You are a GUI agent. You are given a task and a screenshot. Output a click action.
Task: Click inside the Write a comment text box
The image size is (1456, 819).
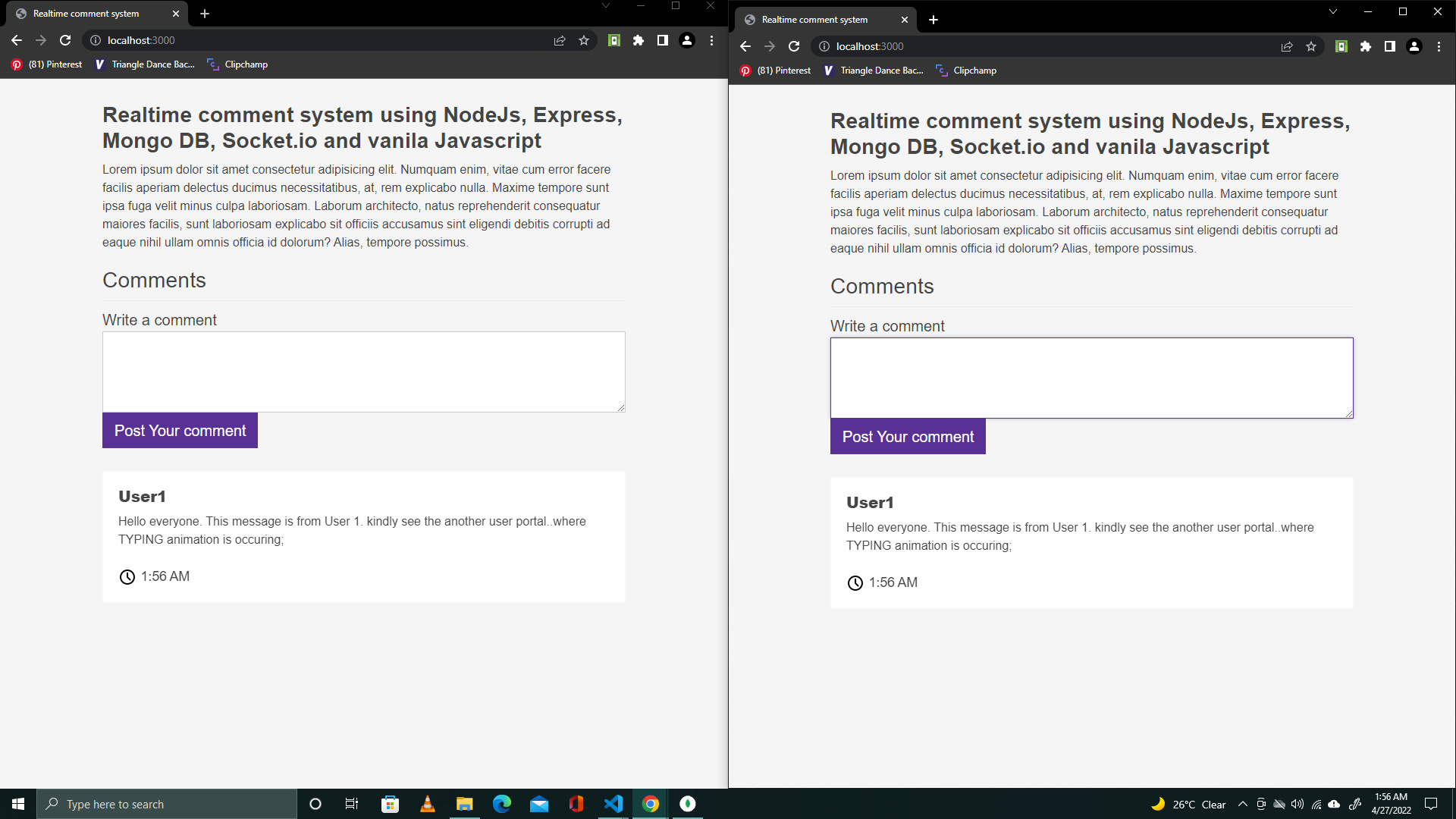363,372
